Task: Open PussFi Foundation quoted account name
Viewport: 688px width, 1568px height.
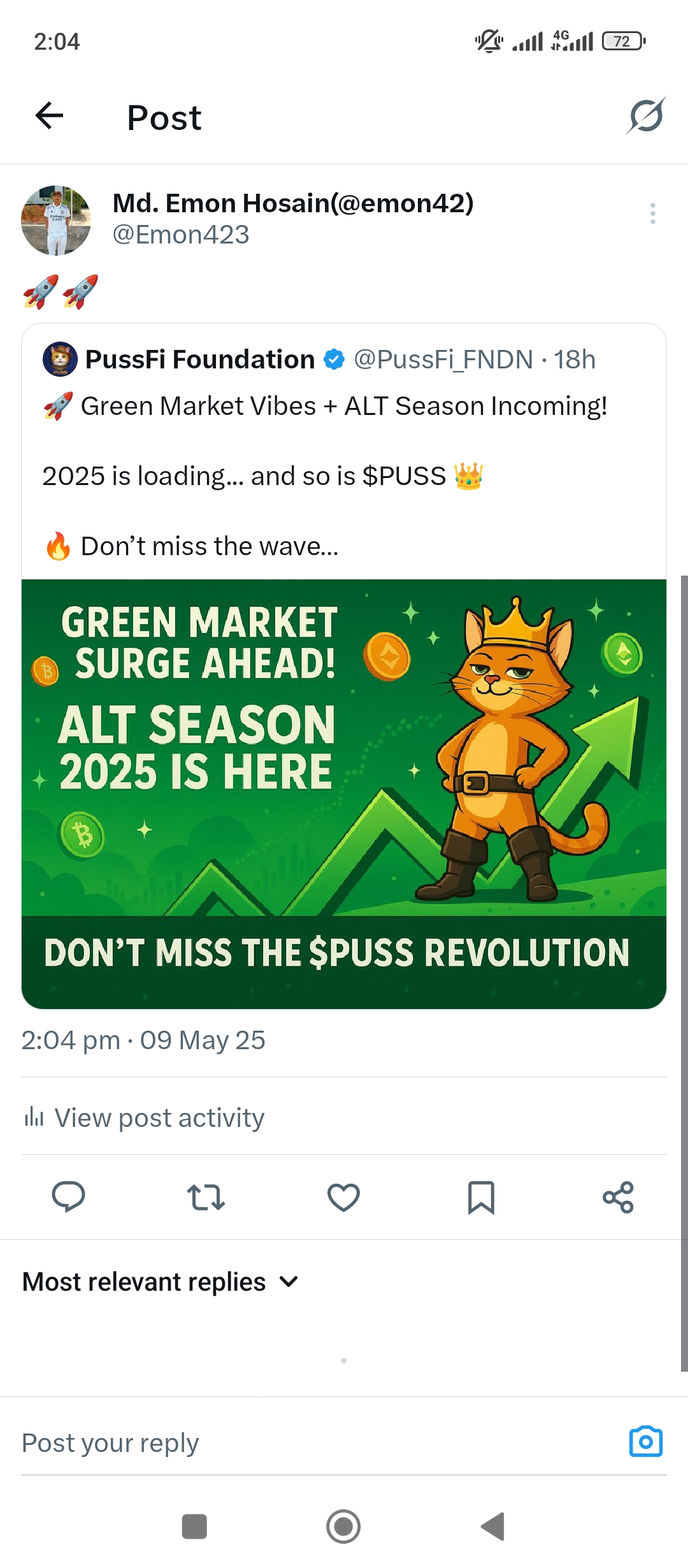Action: 200,359
